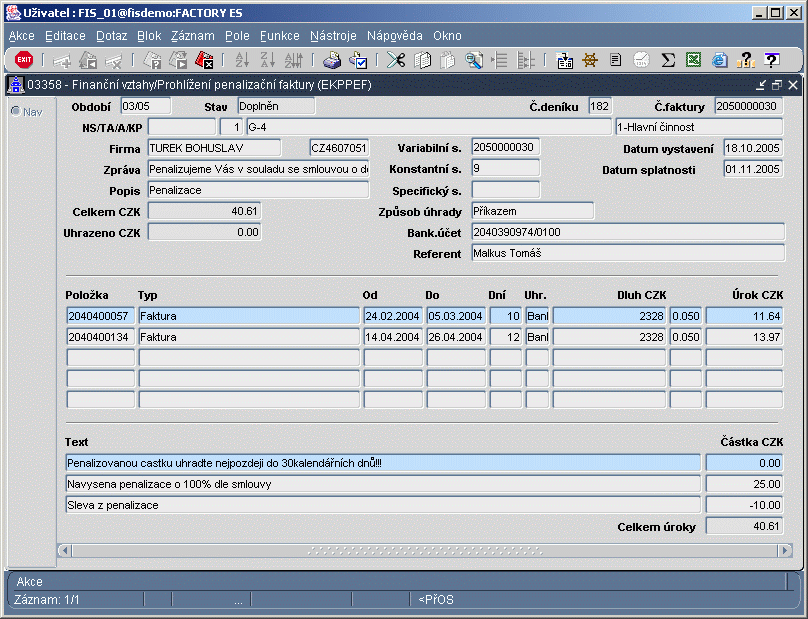808x619 pixels.
Task: Click the magnifier search icon in toolbar
Action: tap(473, 60)
